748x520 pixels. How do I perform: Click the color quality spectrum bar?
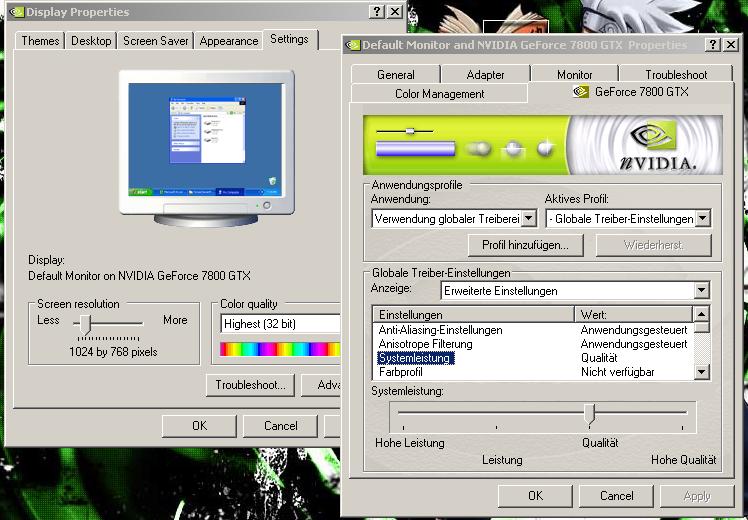[x=280, y=349]
